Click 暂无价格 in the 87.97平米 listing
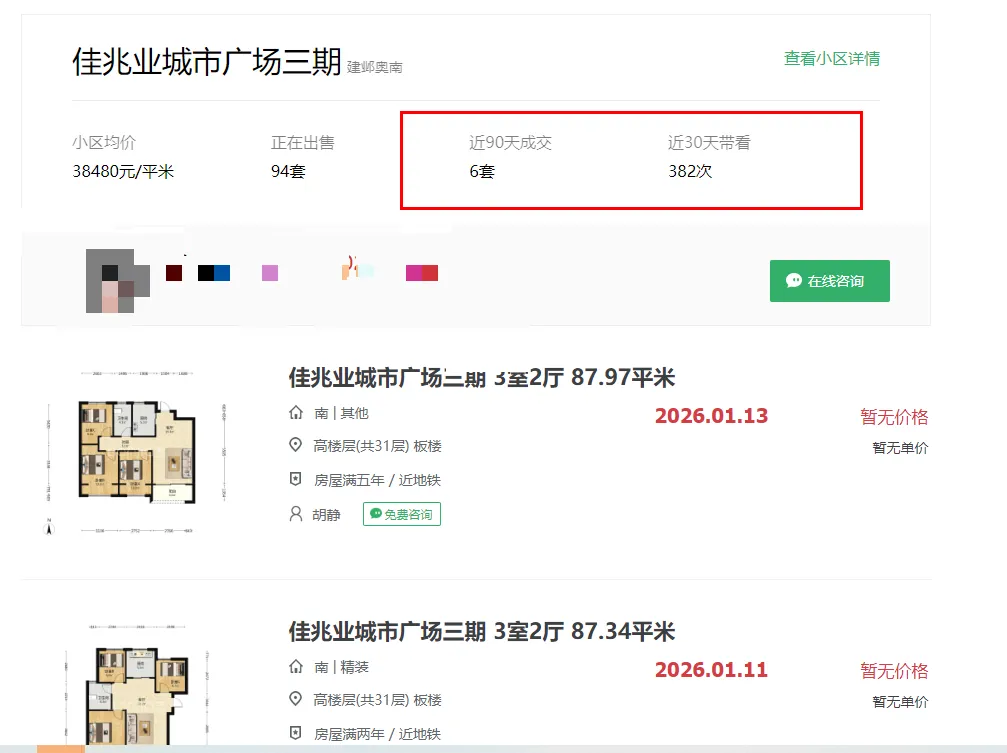 pos(894,417)
